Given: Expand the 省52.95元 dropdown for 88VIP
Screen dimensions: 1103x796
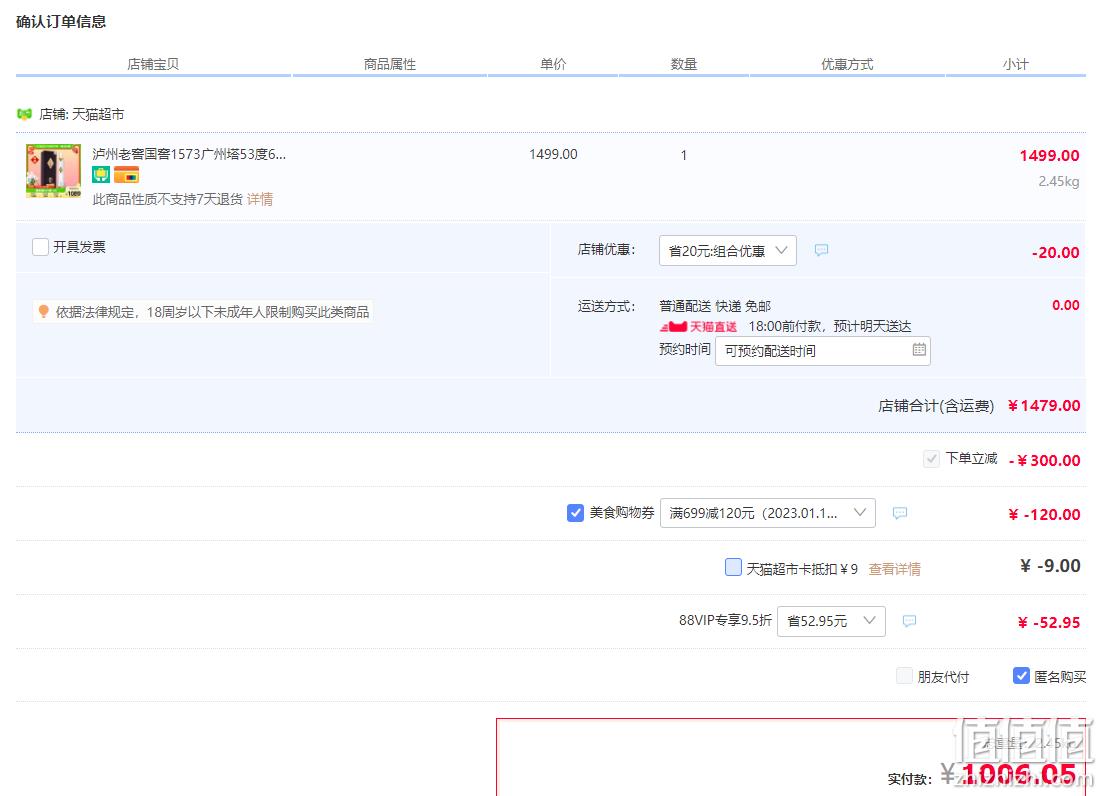Looking at the screenshot, I should tap(831, 621).
